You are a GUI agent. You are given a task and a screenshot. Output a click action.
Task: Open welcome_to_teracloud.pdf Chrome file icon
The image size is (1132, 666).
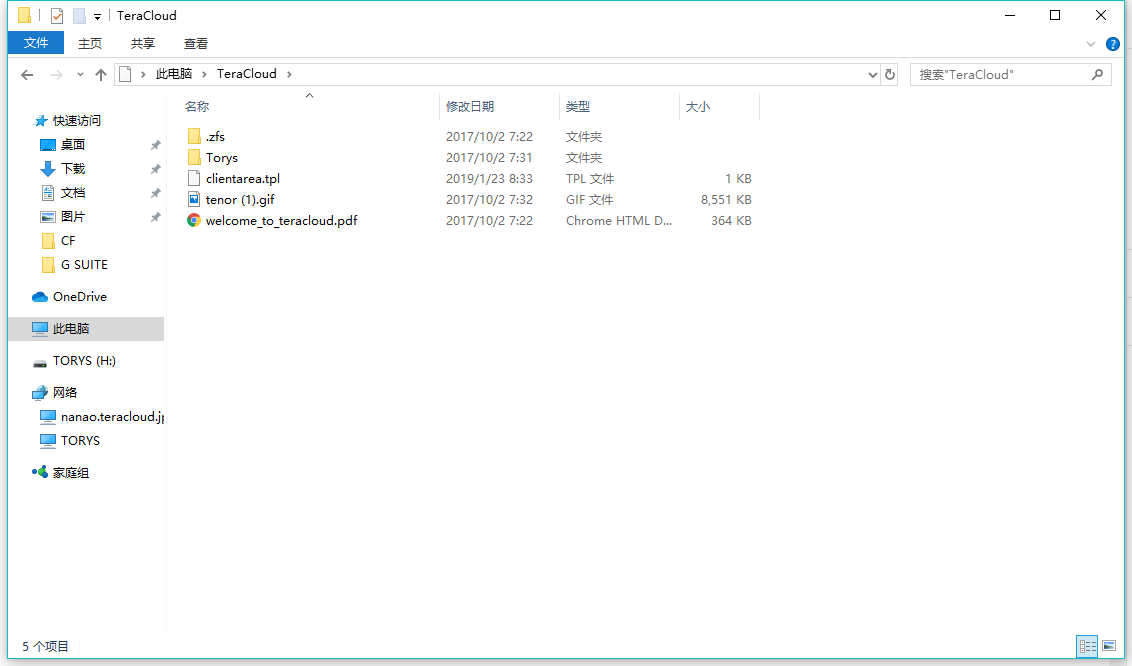pyautogui.click(x=194, y=221)
